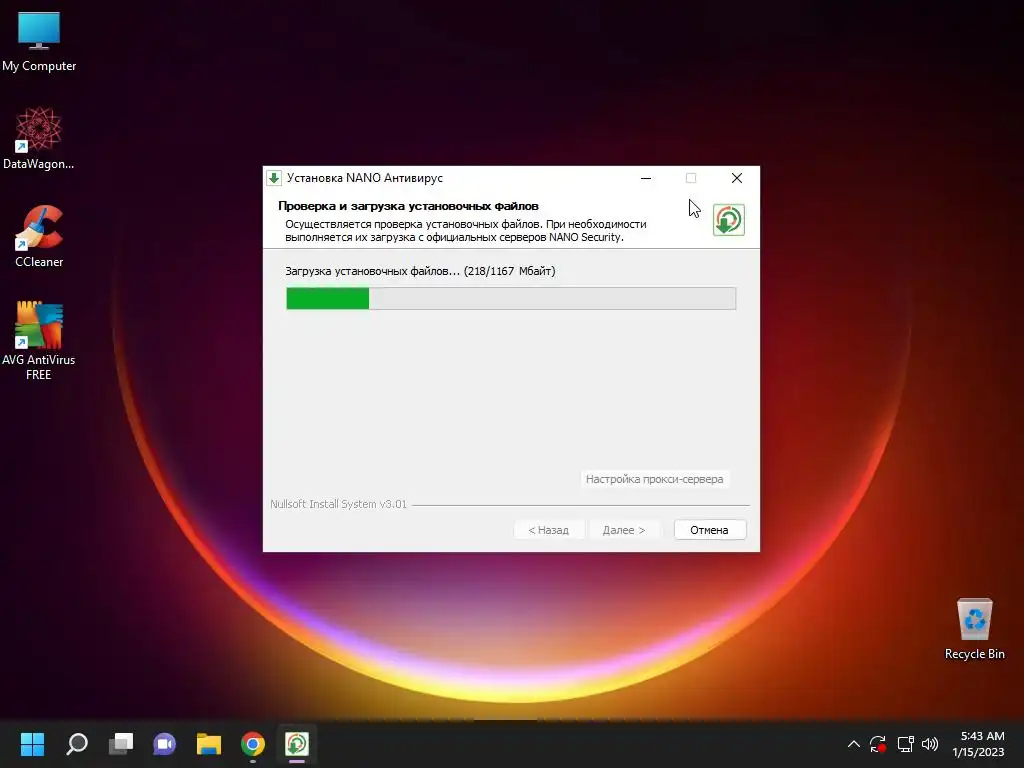Image resolution: width=1024 pixels, height=768 pixels.
Task: Click the Отмена button
Action: pos(709,530)
